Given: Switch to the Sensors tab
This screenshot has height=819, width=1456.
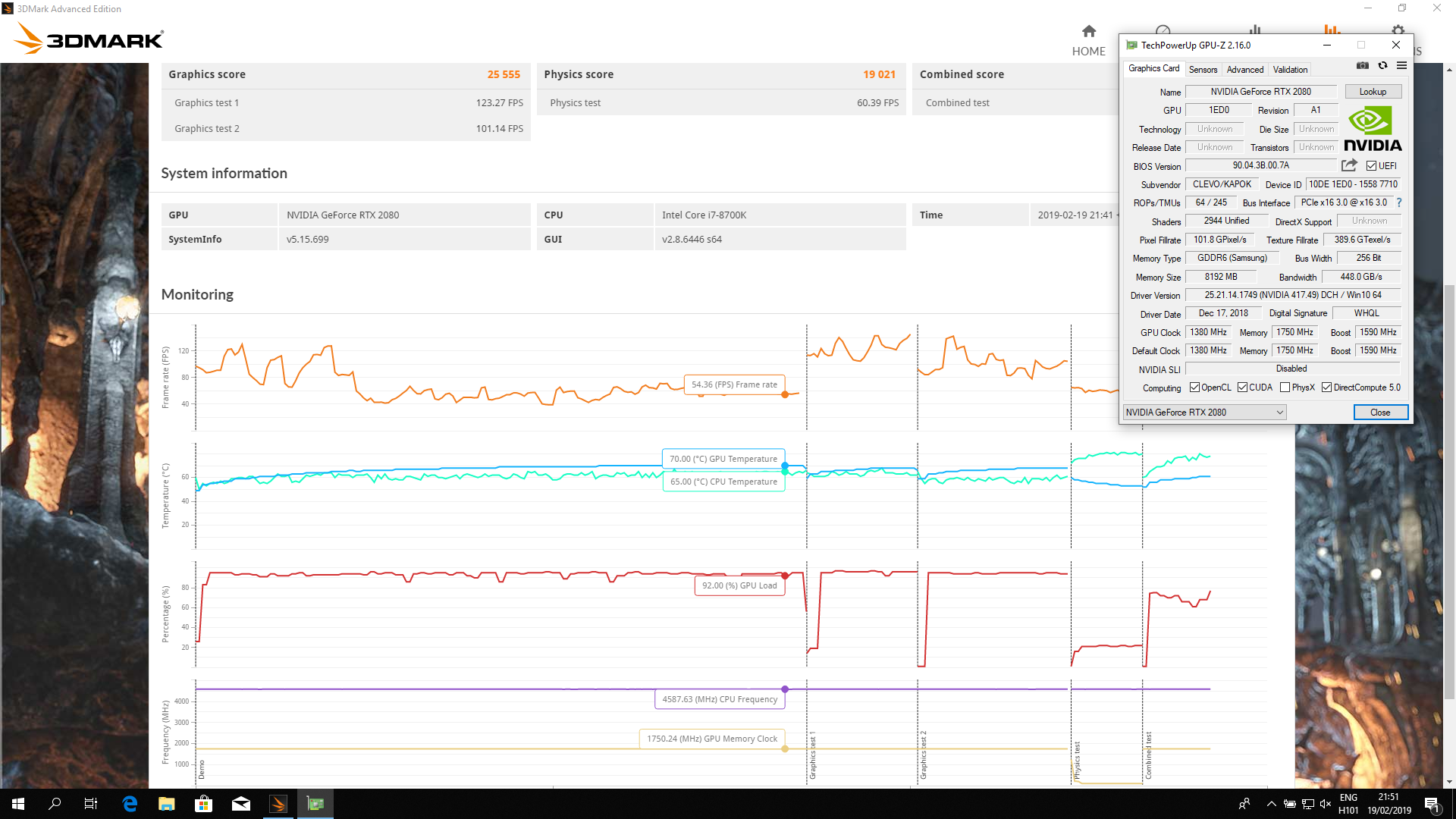Looking at the screenshot, I should coord(1203,70).
